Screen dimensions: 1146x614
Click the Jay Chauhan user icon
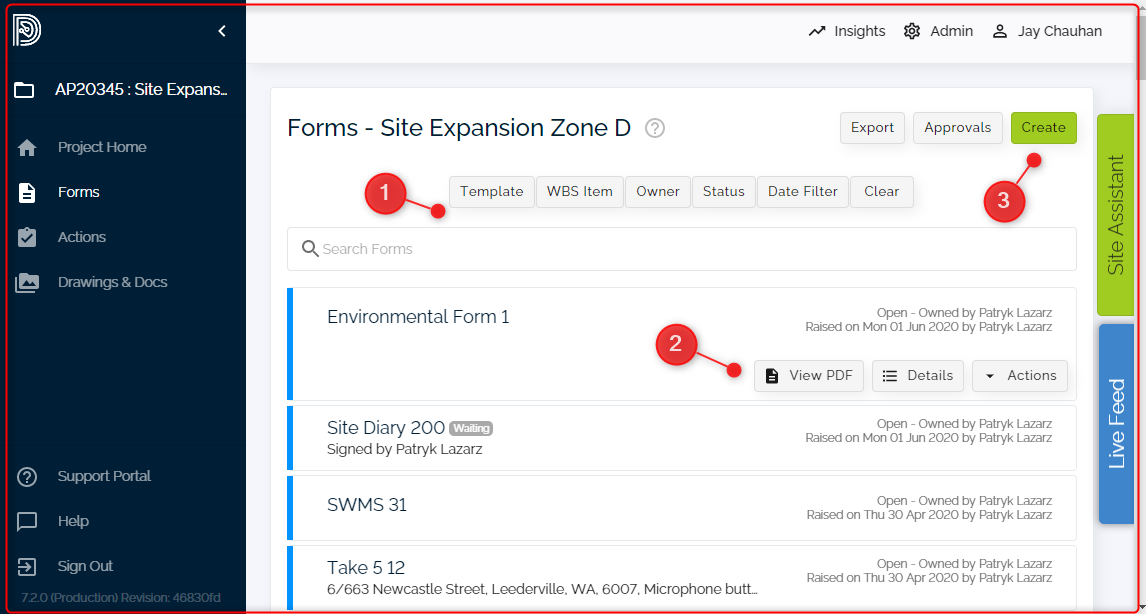pos(999,31)
